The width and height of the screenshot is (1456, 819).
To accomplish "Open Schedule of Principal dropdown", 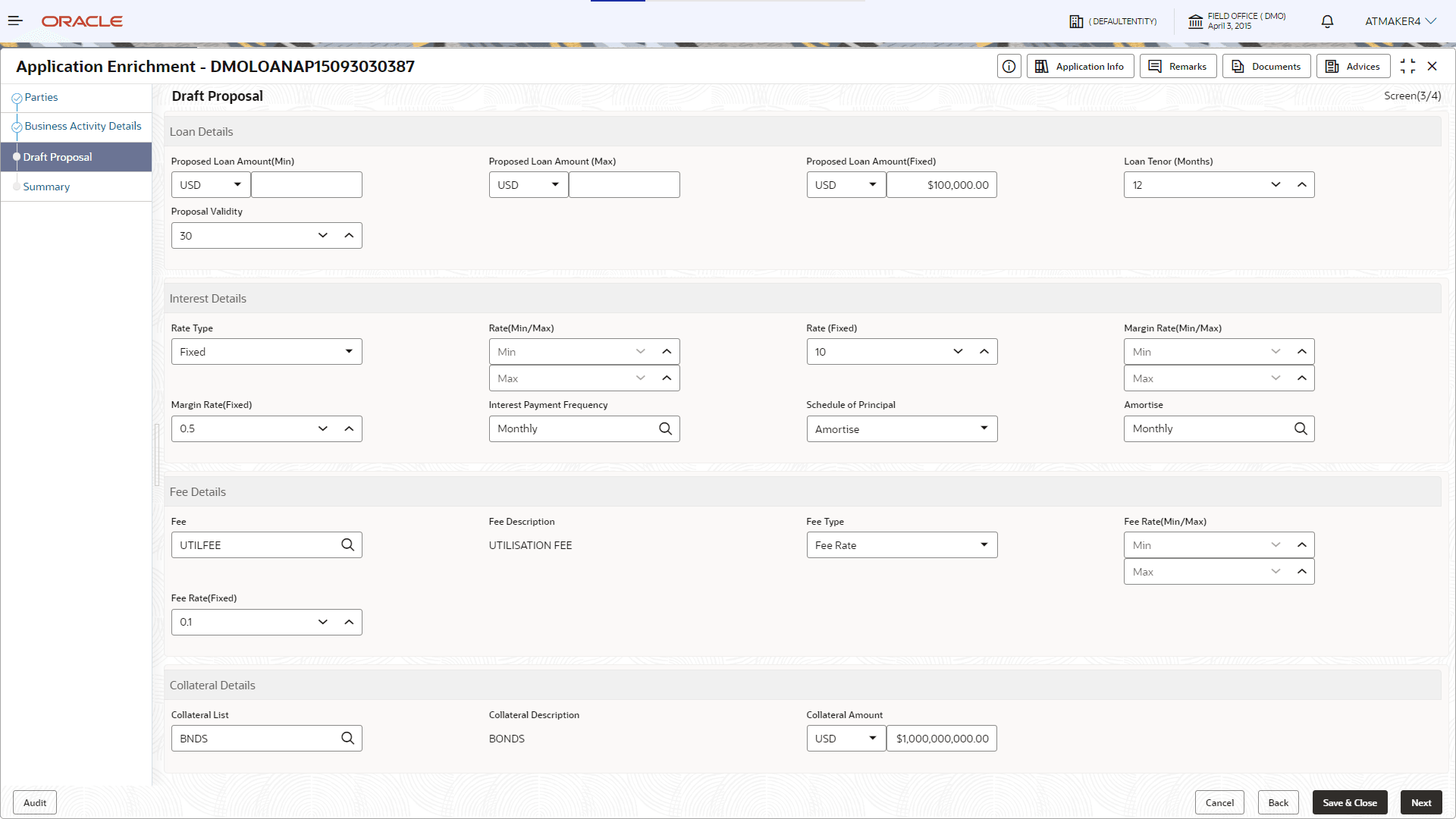I will click(984, 429).
